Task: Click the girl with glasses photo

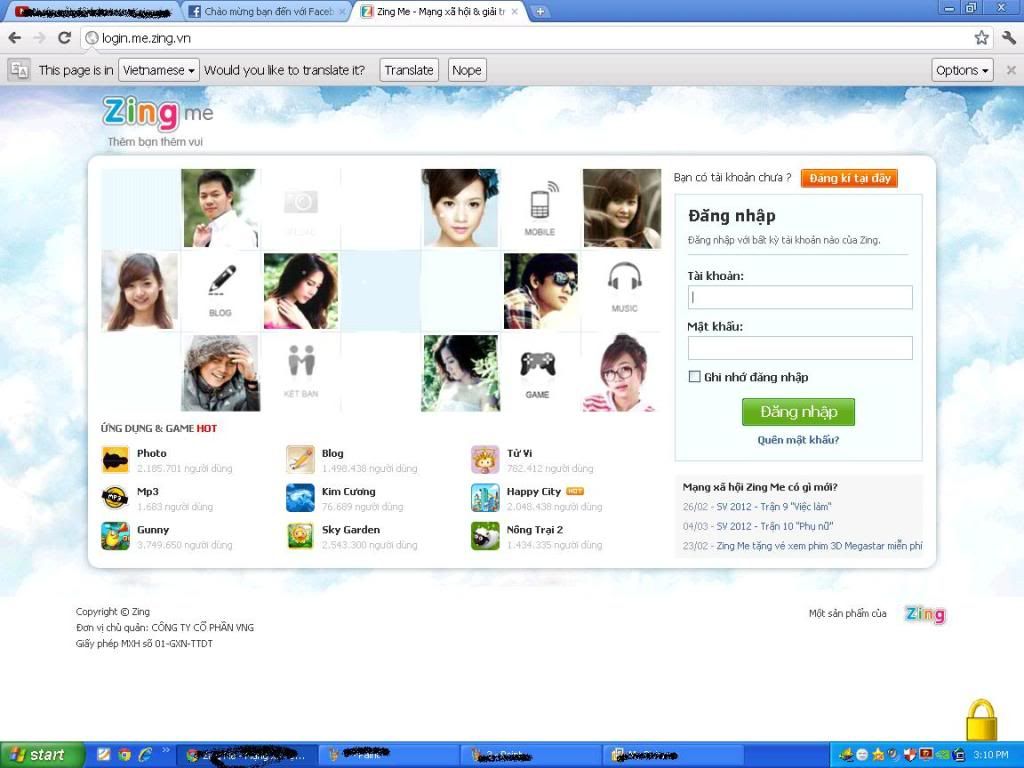Action: coord(620,373)
